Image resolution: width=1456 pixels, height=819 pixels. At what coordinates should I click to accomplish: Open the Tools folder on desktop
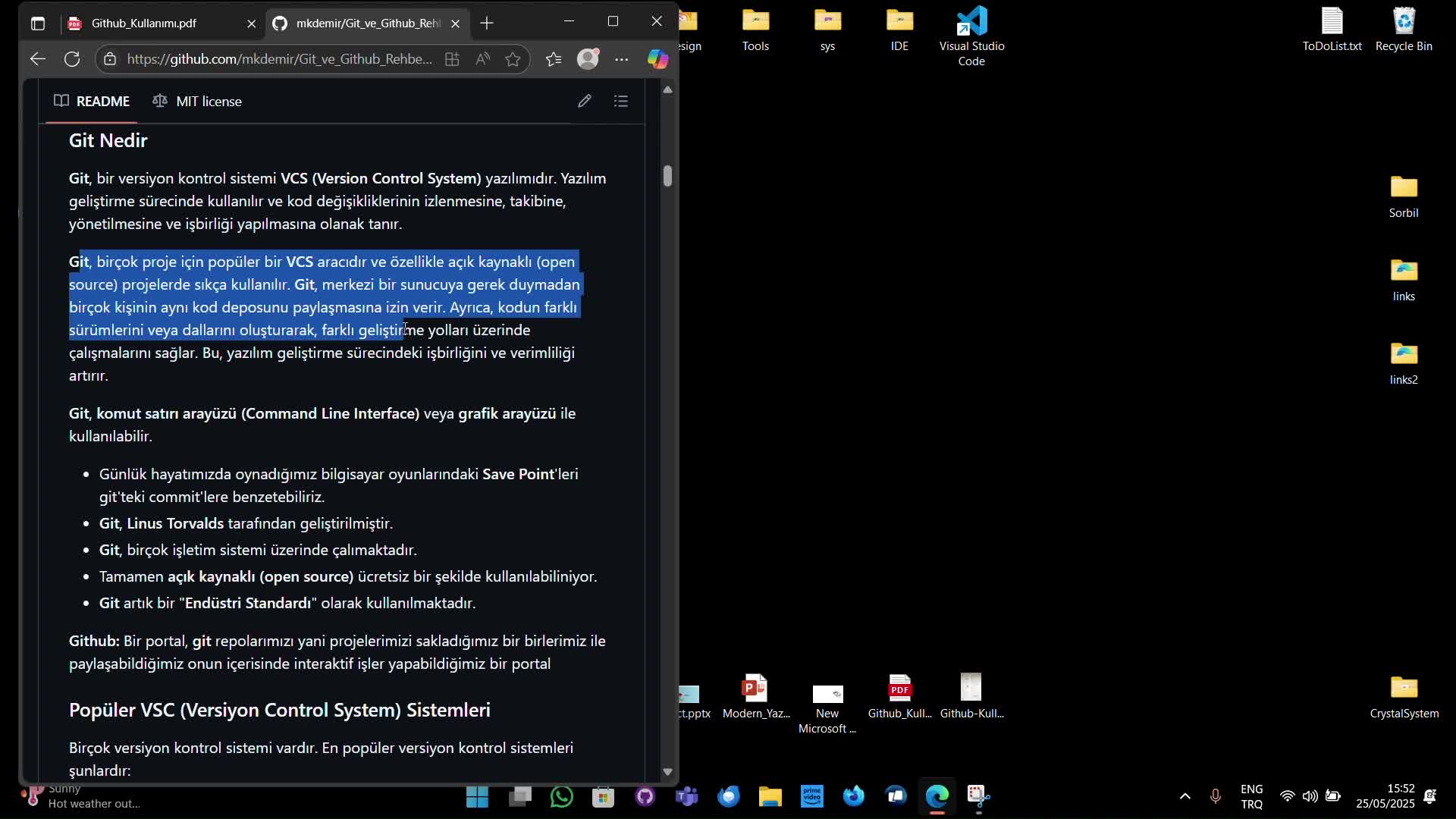[x=755, y=30]
